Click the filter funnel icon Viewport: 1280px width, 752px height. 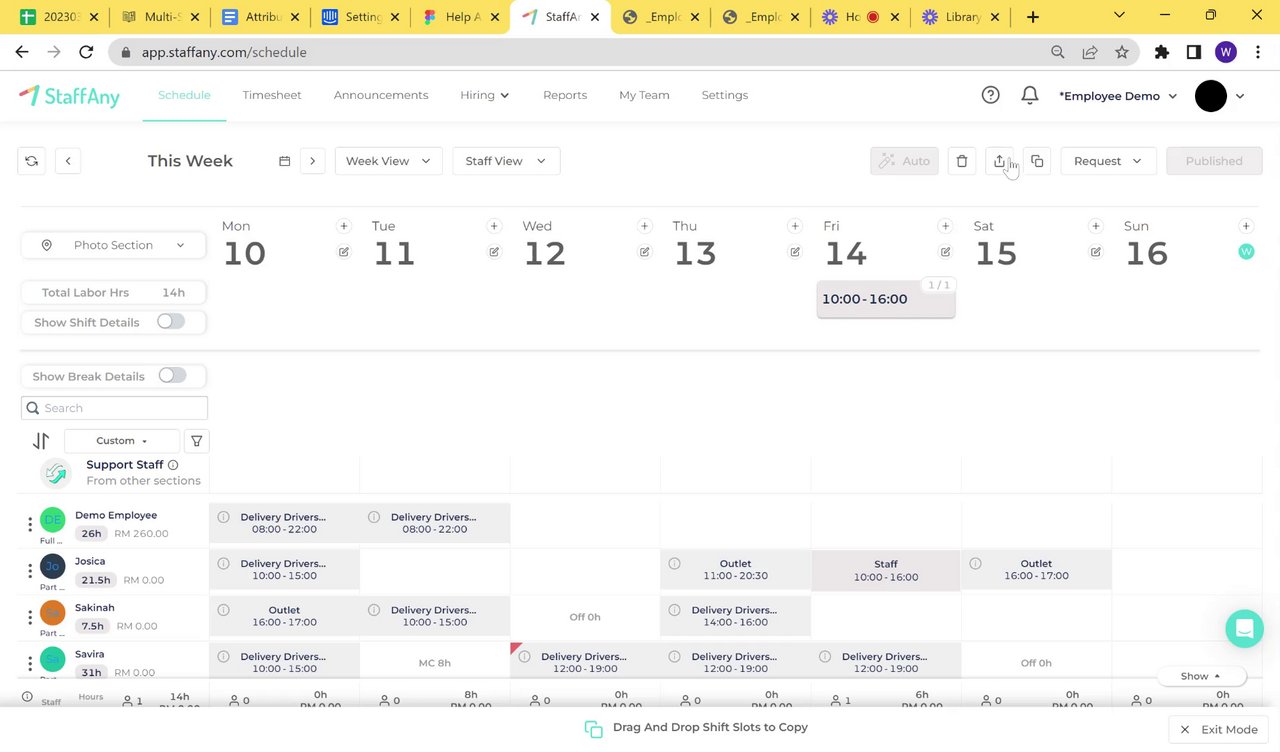point(197,441)
